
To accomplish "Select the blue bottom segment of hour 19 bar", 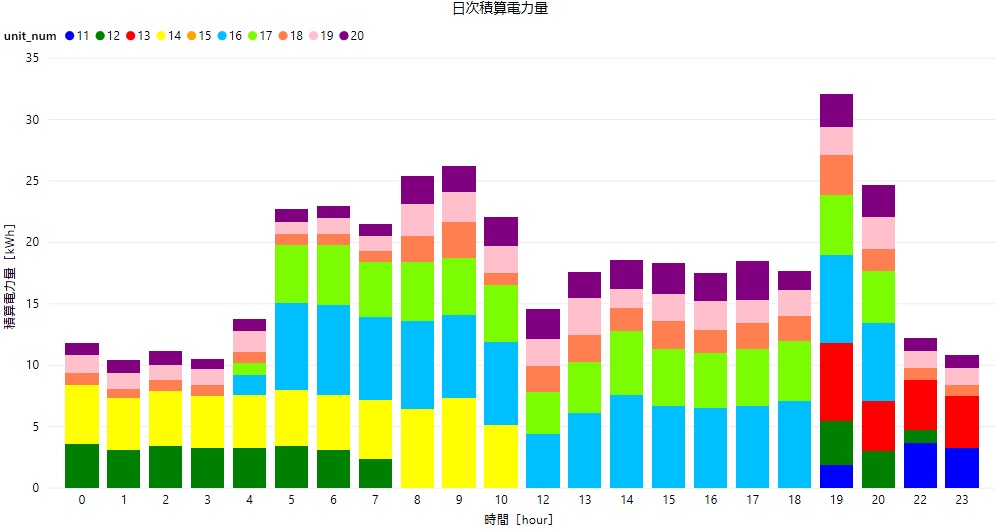I will 837,477.
